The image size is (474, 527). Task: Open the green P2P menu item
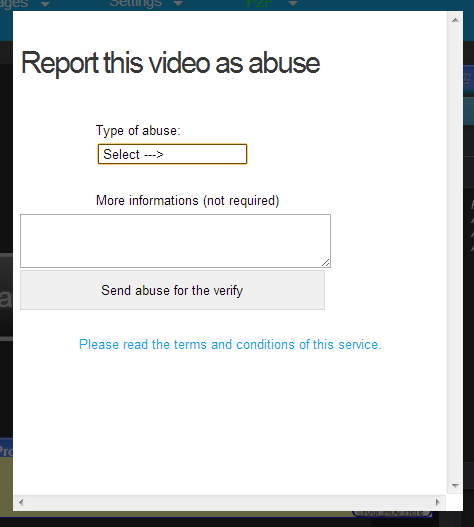pyautogui.click(x=259, y=3)
